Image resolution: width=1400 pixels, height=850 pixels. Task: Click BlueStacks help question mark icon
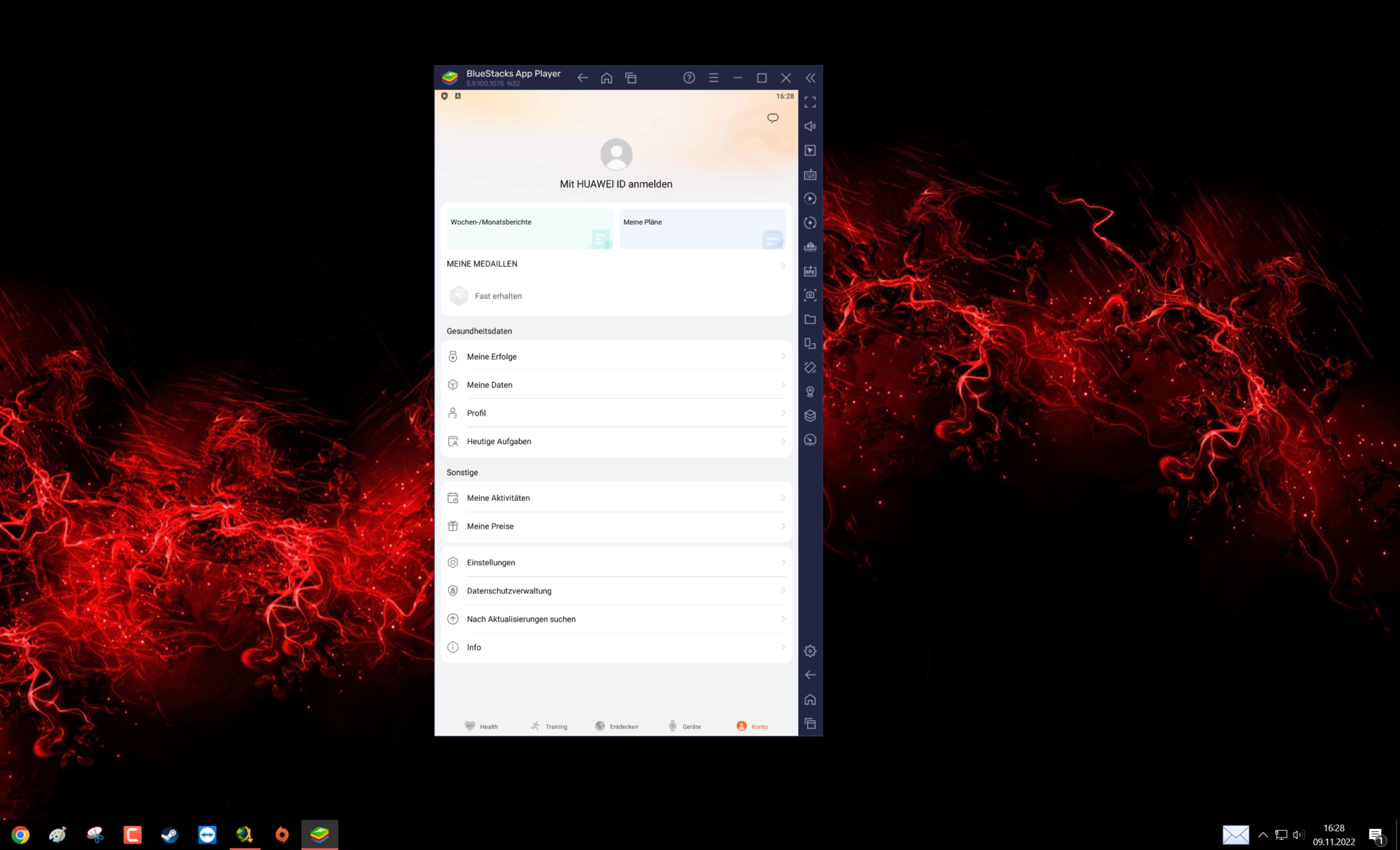click(689, 78)
